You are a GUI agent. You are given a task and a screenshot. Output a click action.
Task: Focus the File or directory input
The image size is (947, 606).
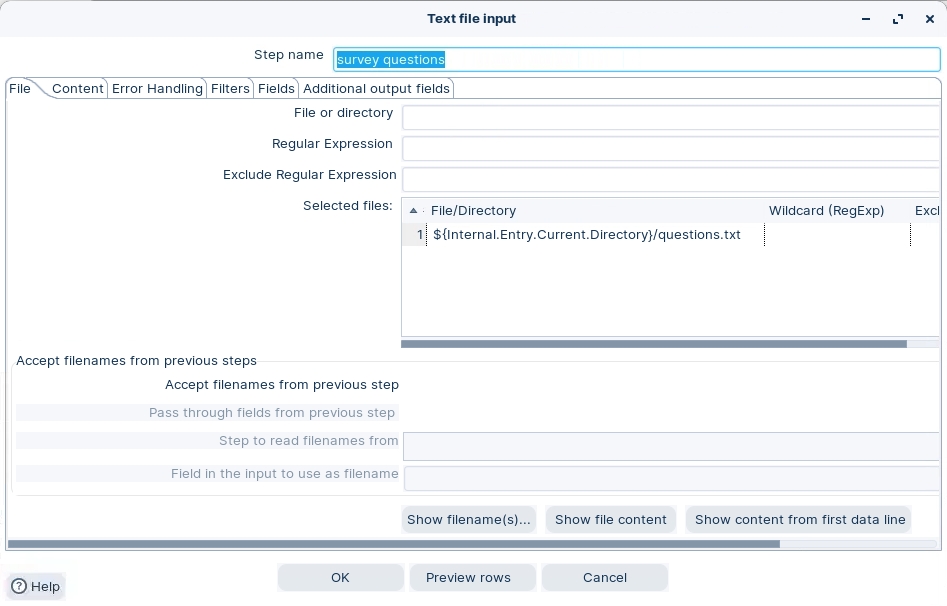(670, 118)
